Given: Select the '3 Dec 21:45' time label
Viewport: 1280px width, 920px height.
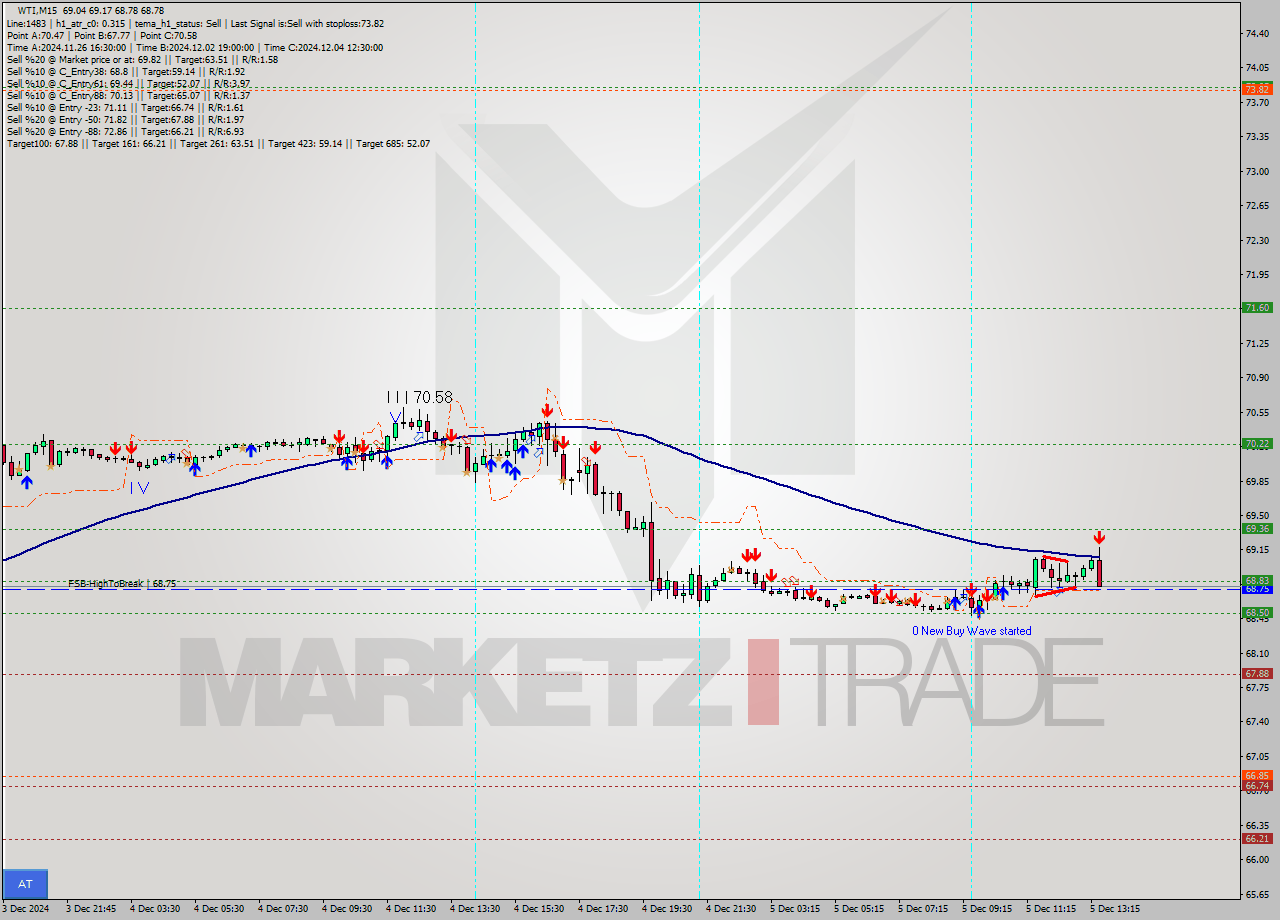Looking at the screenshot, I should coord(91,909).
